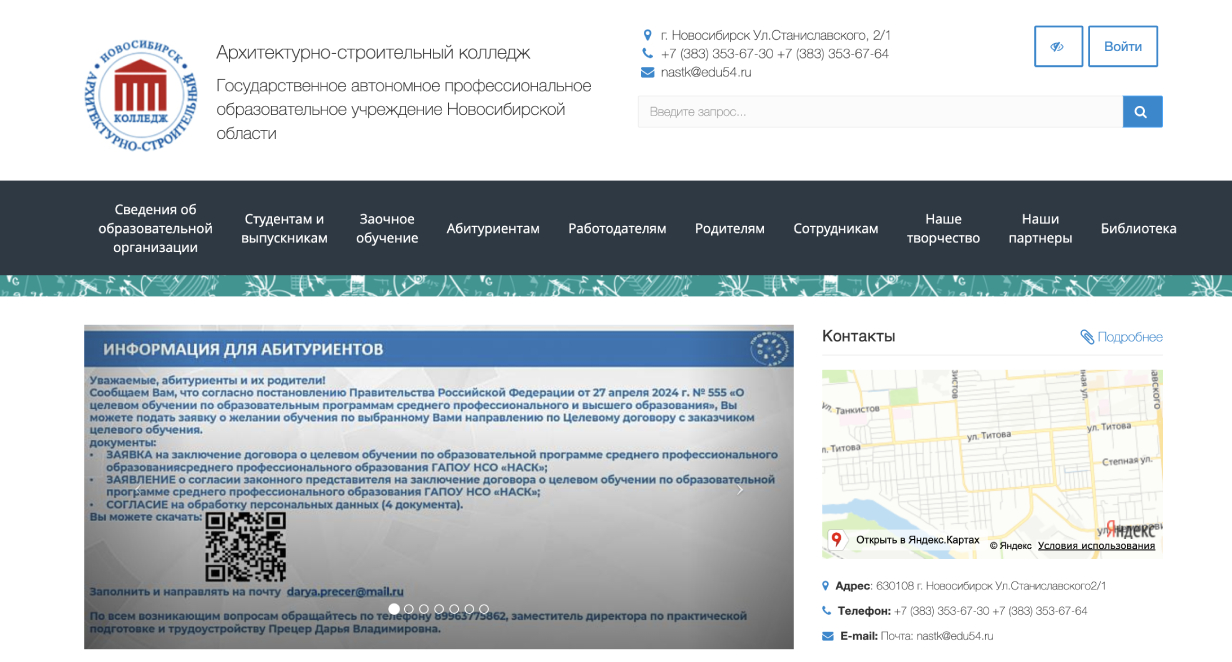Select the fourth carousel slide dot

439,608
